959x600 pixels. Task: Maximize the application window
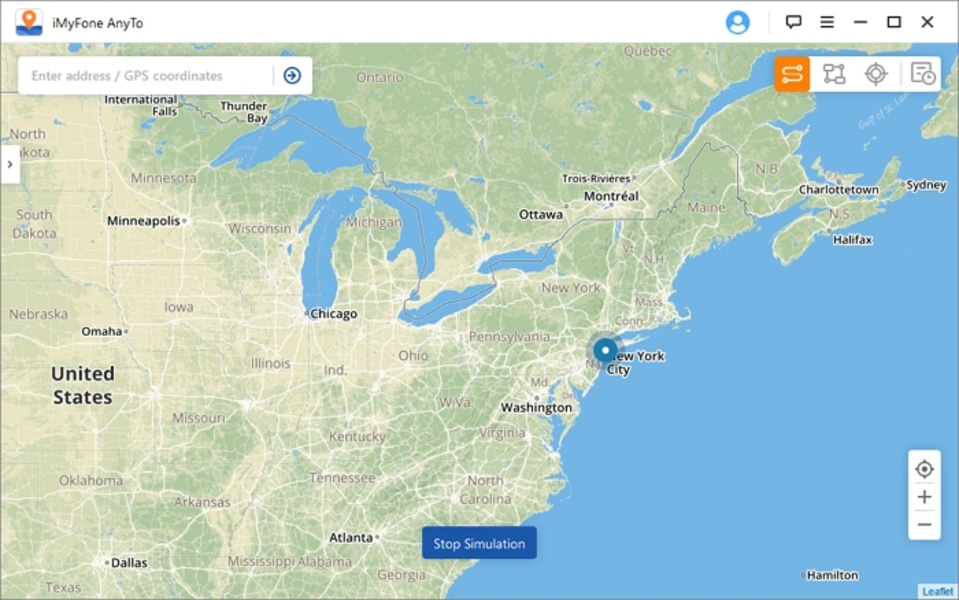click(894, 22)
